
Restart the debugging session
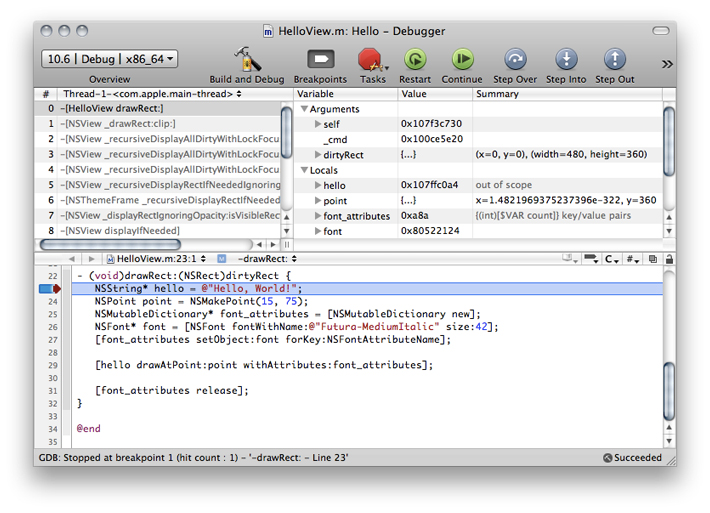pyautogui.click(x=415, y=60)
